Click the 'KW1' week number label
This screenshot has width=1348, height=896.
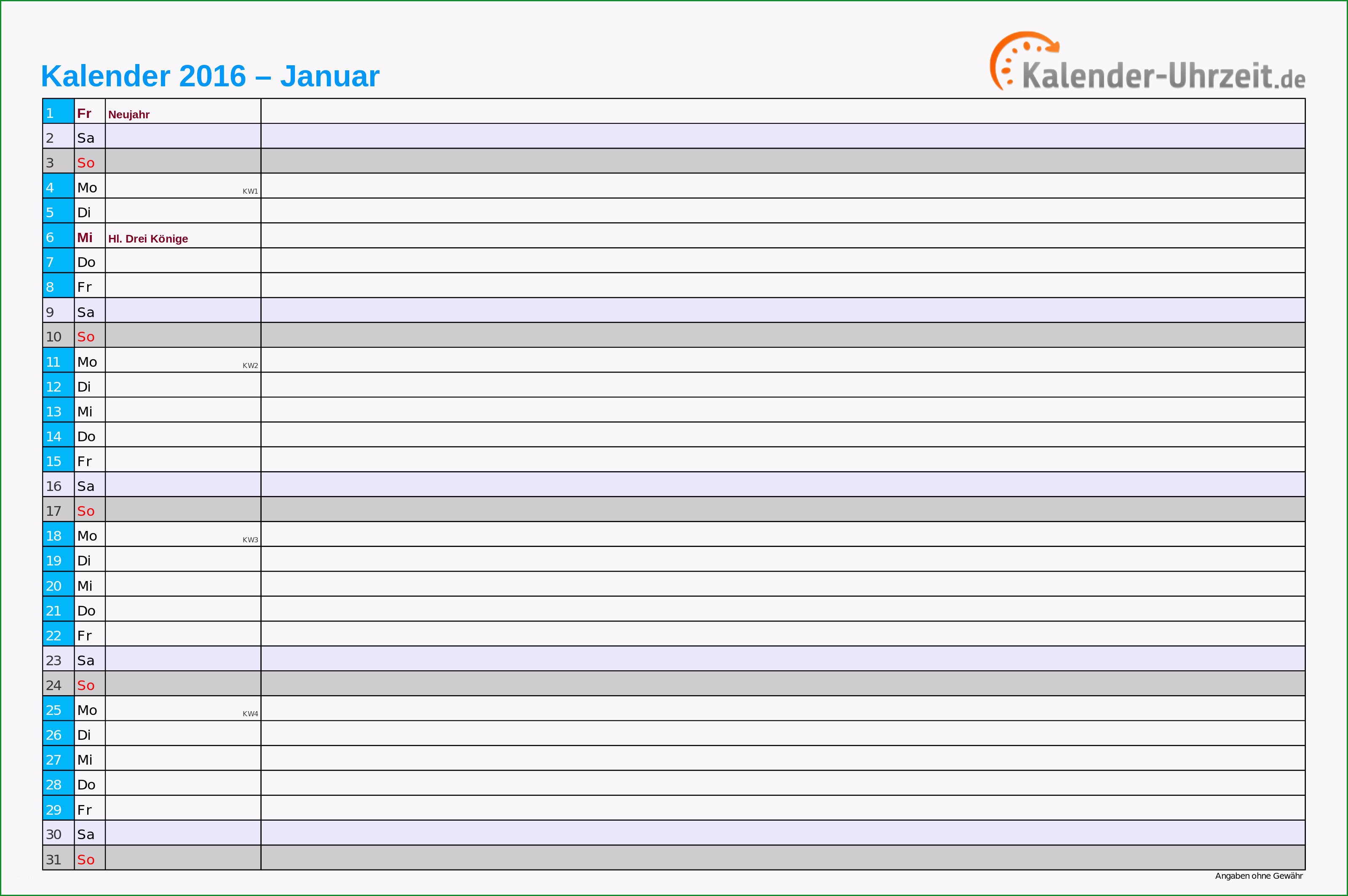click(250, 191)
